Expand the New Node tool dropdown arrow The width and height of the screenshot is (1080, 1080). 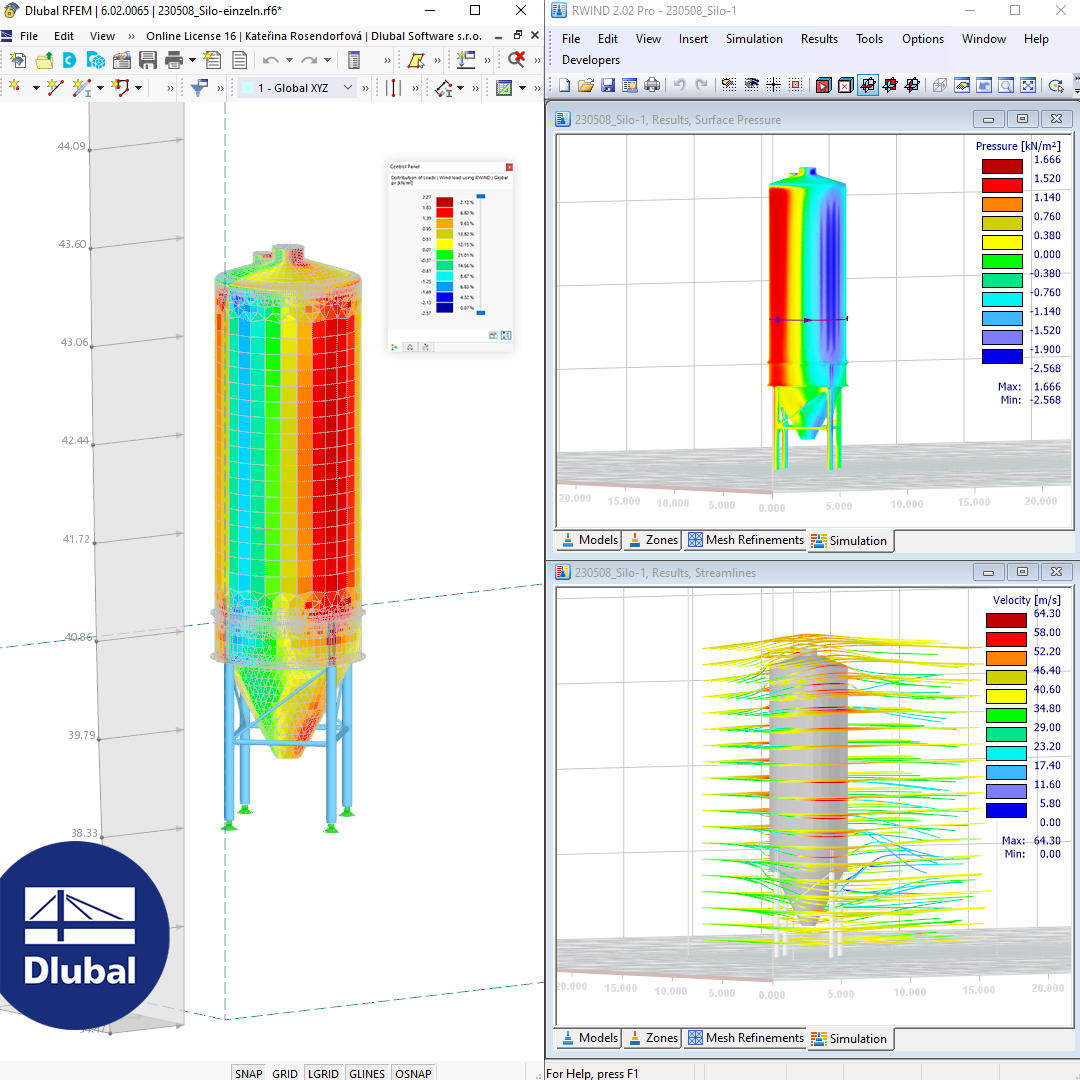tap(36, 87)
